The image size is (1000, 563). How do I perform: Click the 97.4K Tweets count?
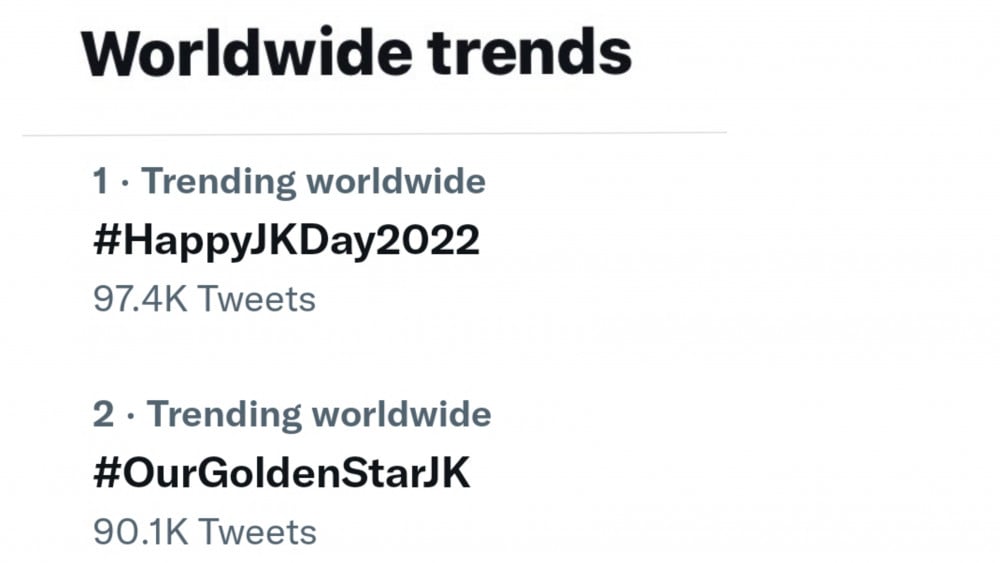click(204, 299)
